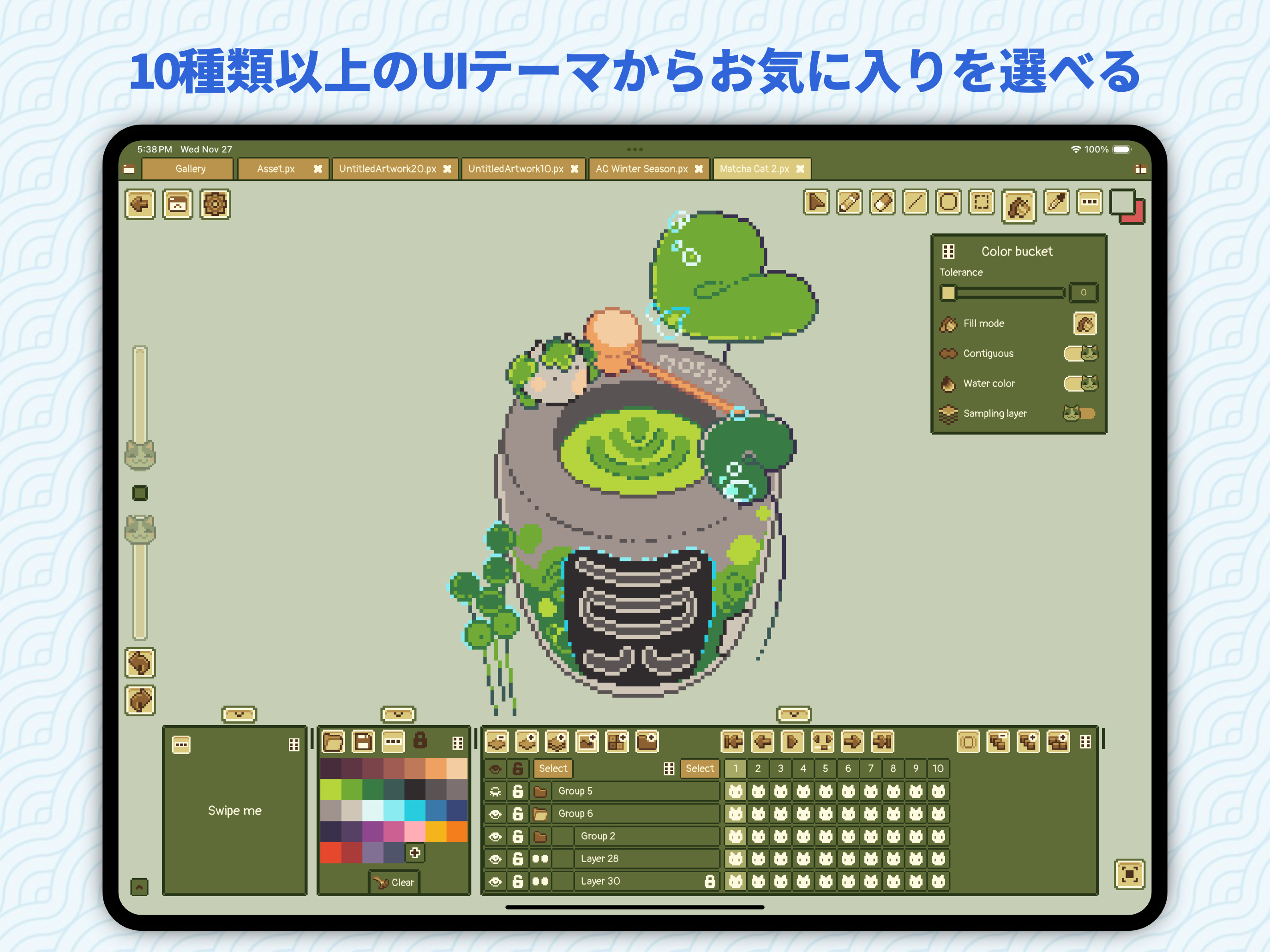Click the redo icon on left sidebar
Screen dimensions: 1270x952
point(140,701)
